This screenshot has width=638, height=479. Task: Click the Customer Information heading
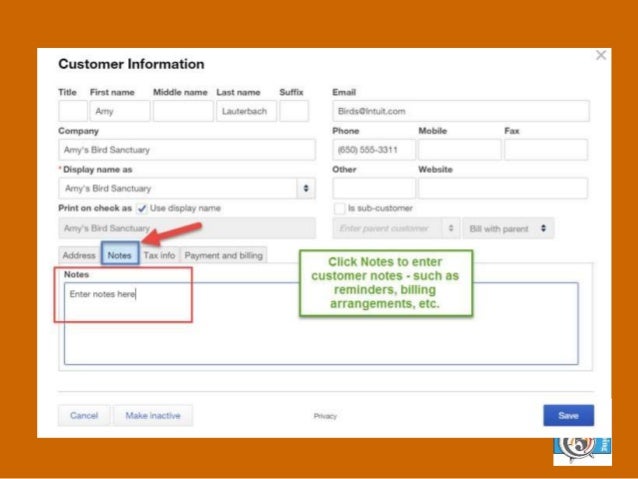[x=131, y=64]
